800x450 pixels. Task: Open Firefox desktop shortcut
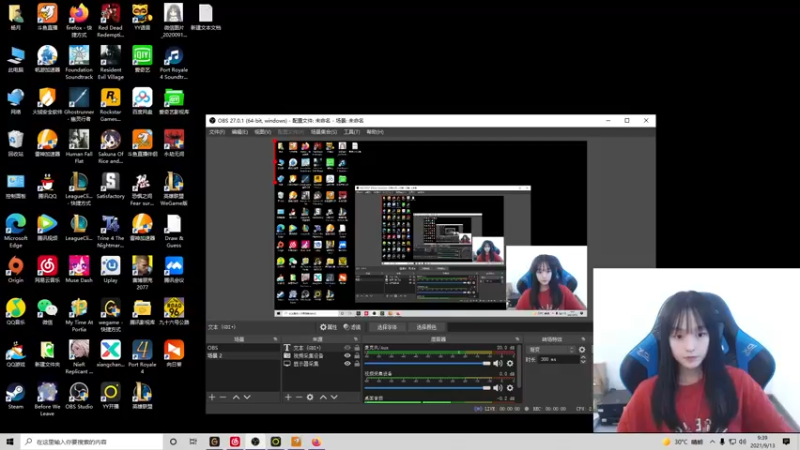click(x=79, y=20)
